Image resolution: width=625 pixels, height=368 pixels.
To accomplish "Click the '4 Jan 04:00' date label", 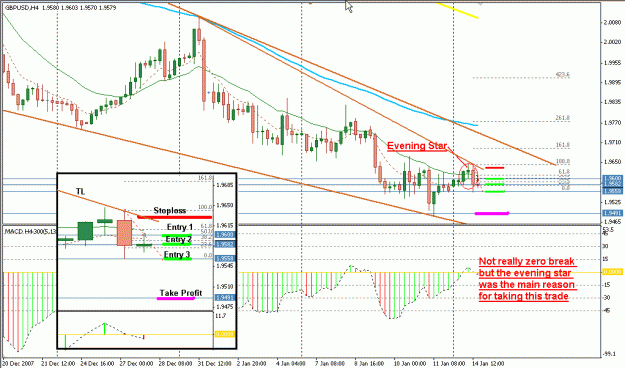I will point(291,364).
